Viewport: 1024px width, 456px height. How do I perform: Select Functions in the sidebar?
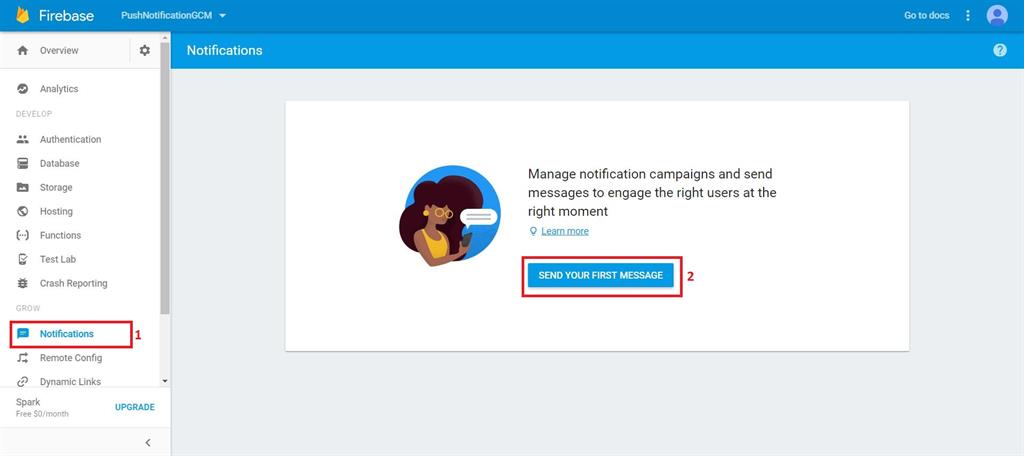point(60,235)
